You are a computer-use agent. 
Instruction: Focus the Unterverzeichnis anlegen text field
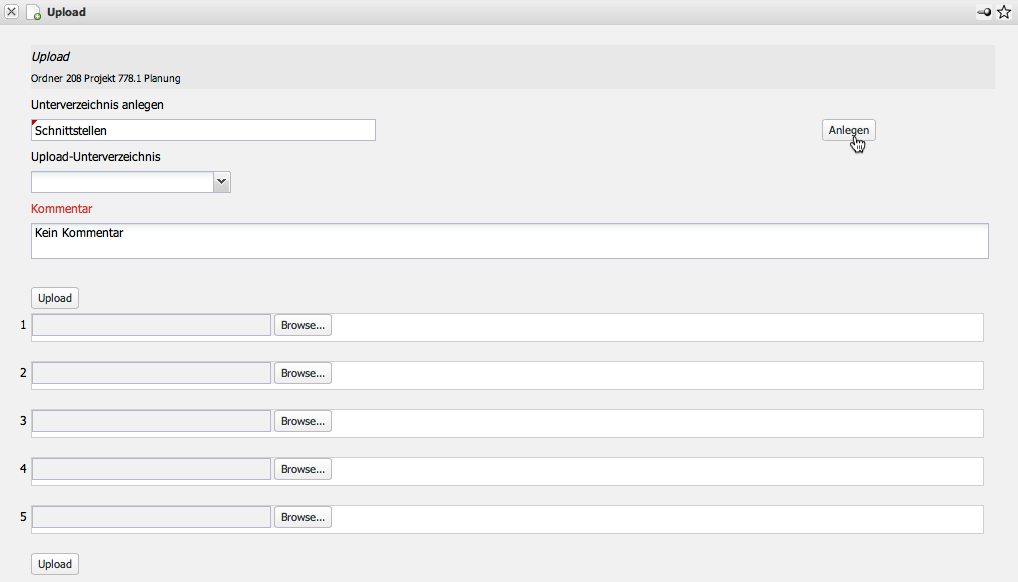point(204,130)
